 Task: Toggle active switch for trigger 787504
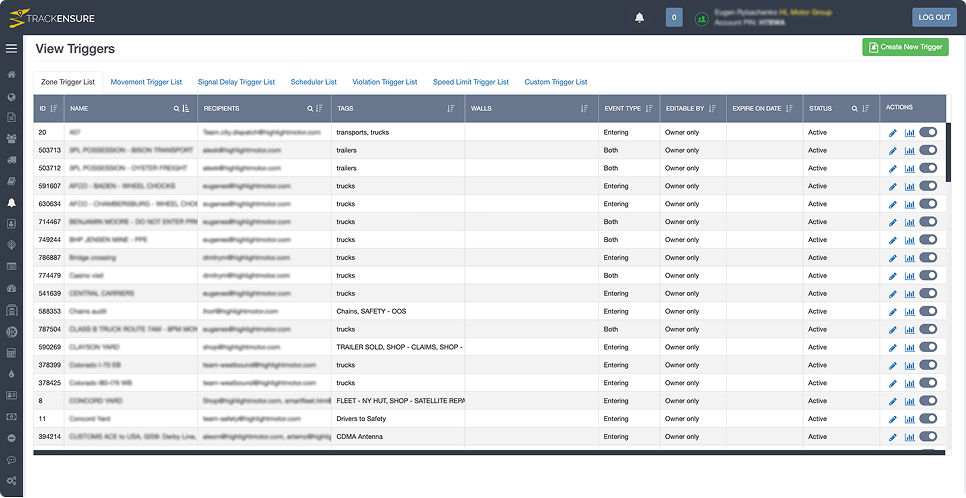click(928, 329)
